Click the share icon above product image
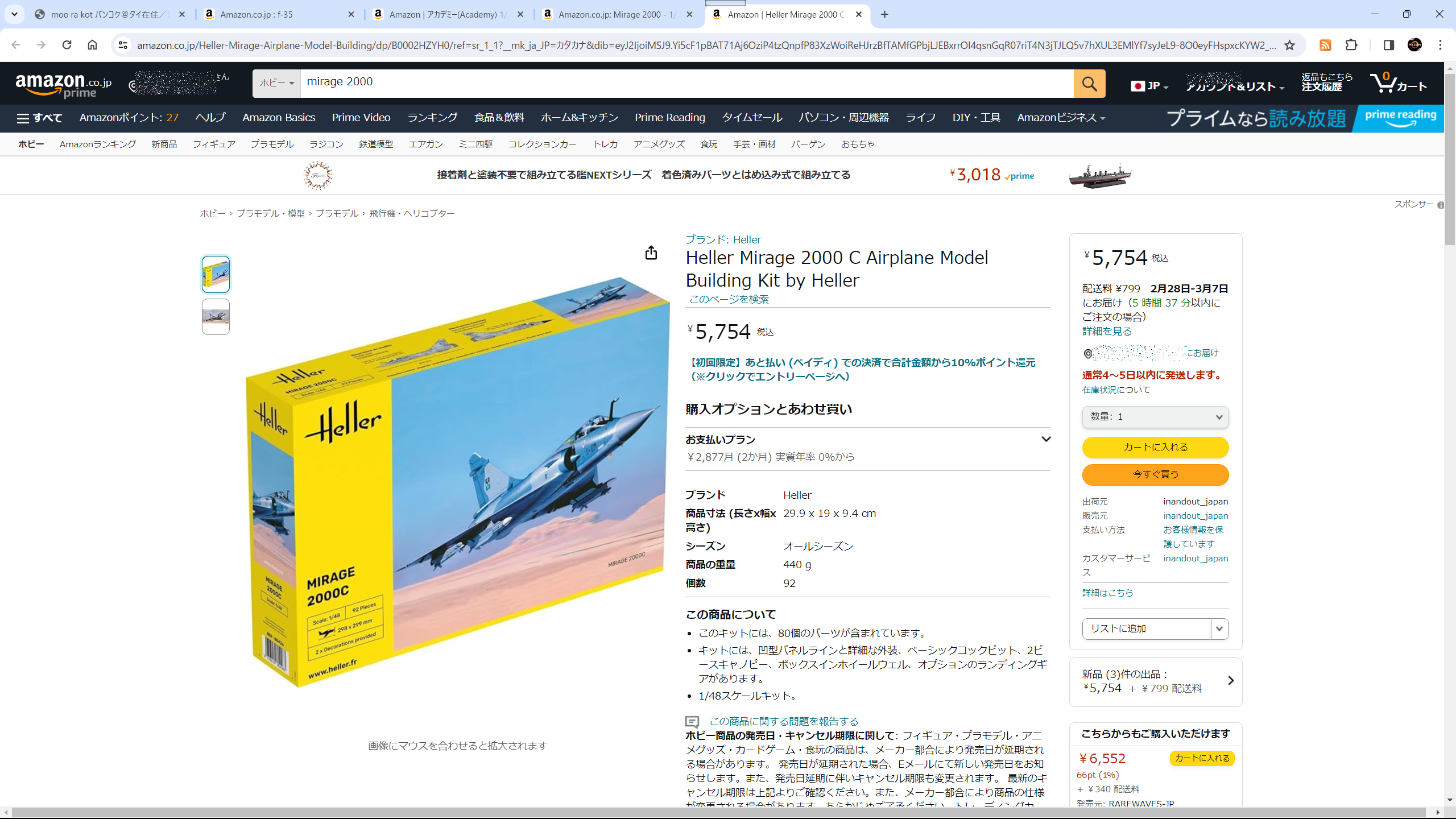Image resolution: width=1456 pixels, height=819 pixels. [x=651, y=253]
